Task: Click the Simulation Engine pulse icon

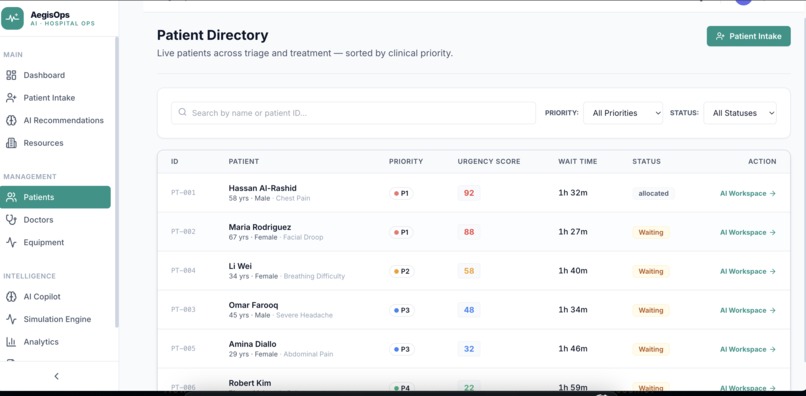Action: pyautogui.click(x=11, y=319)
